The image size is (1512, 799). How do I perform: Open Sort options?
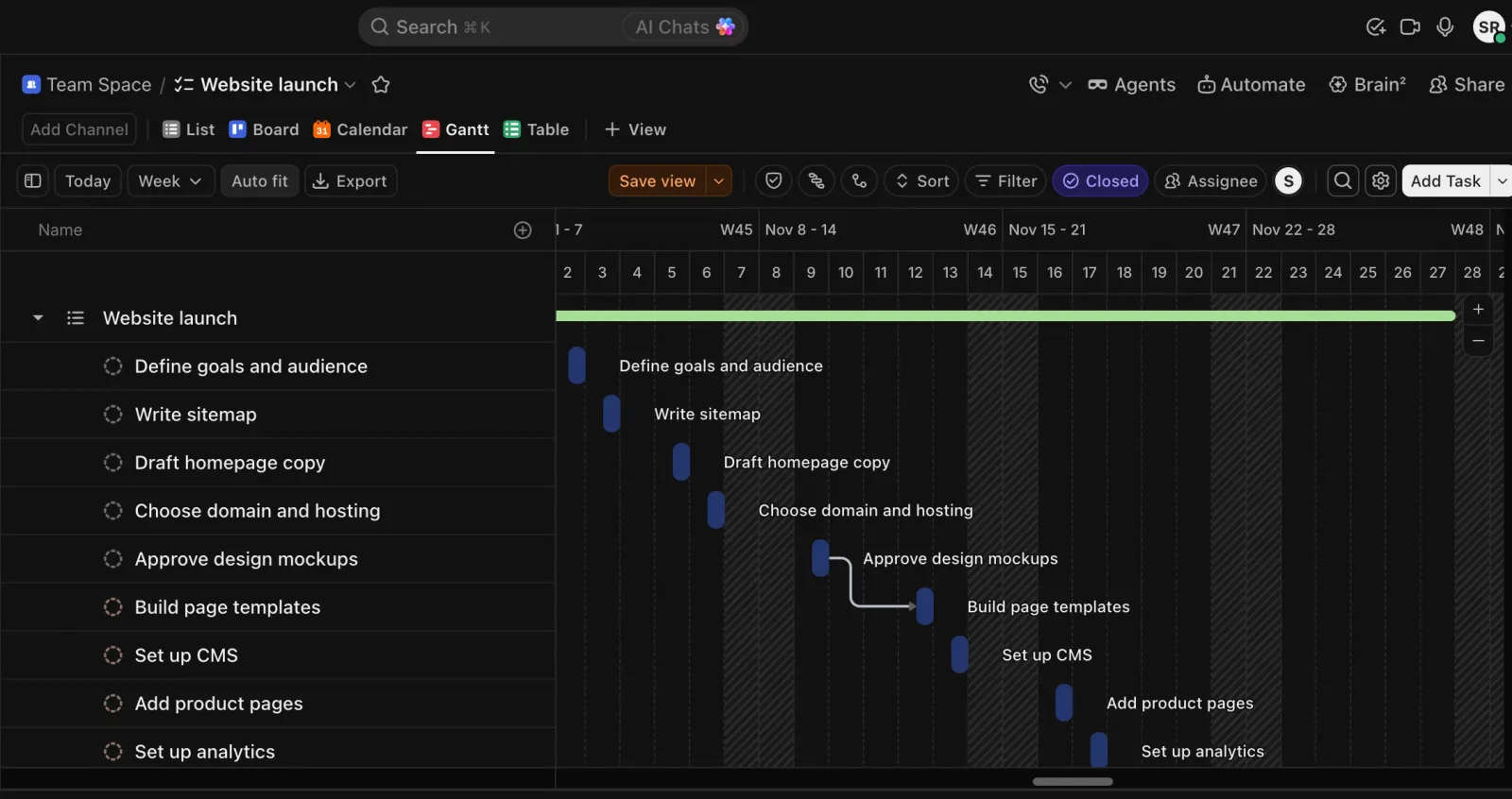tap(921, 180)
